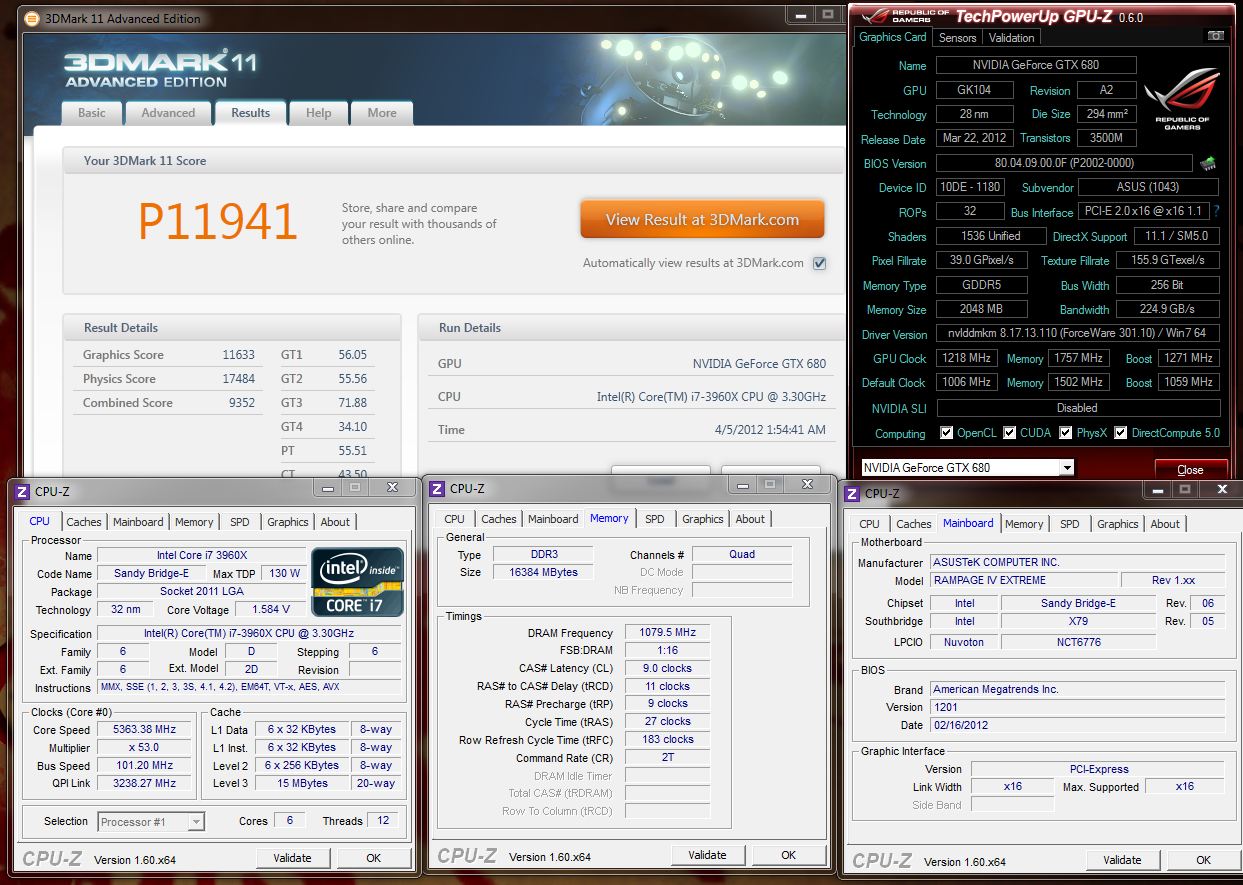Select Memory tab in the middle CPU-Z window
1243x885 pixels.
click(x=609, y=518)
